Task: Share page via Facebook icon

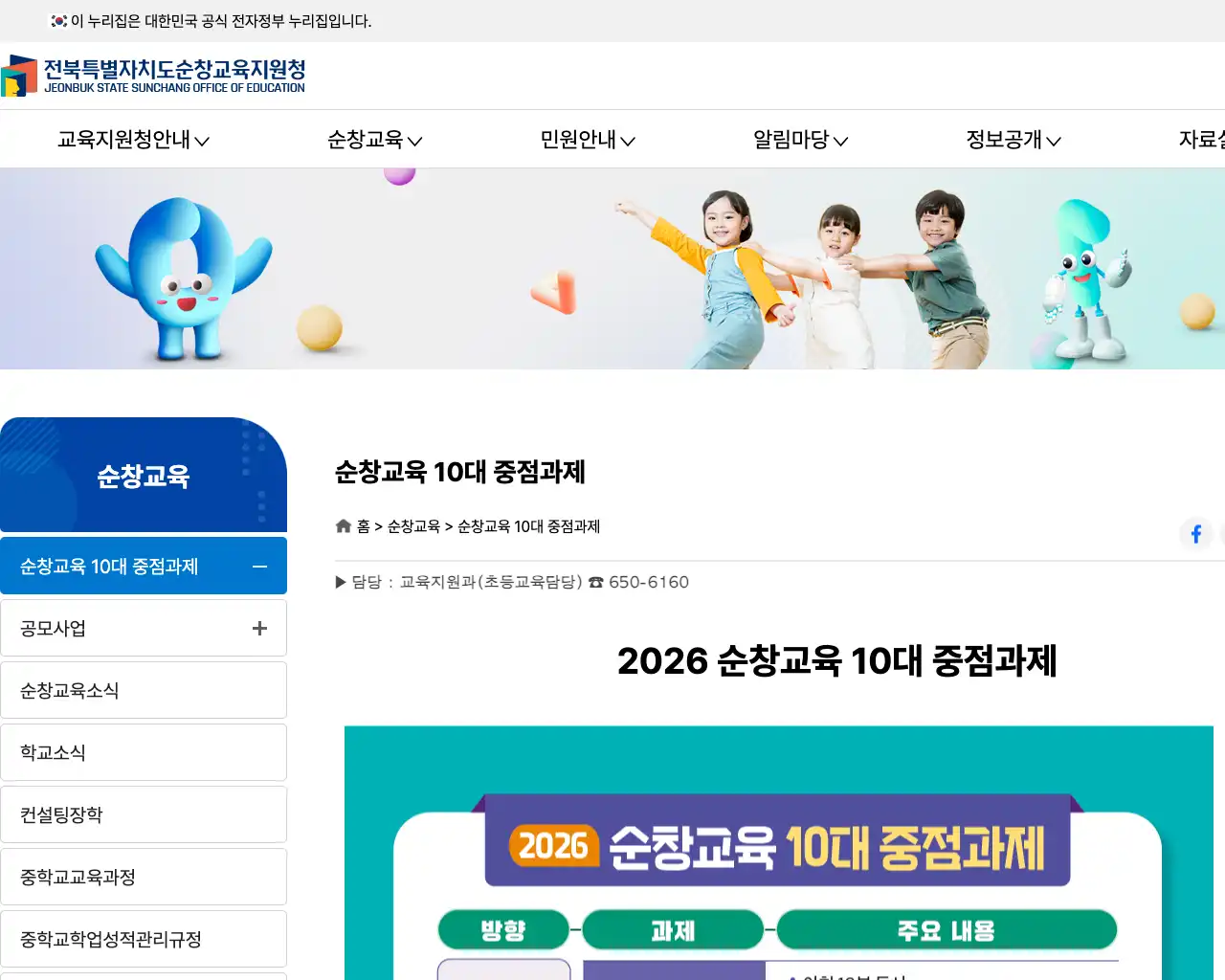Action: pos(1195,534)
